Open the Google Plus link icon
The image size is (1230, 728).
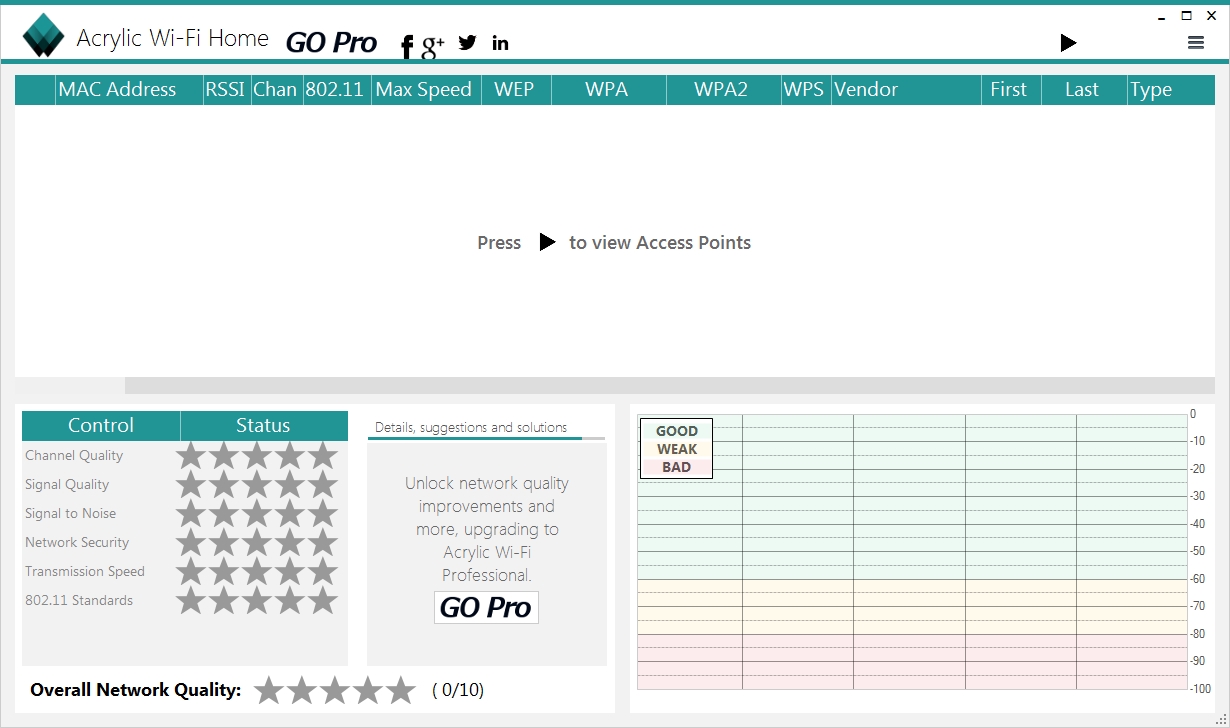433,44
